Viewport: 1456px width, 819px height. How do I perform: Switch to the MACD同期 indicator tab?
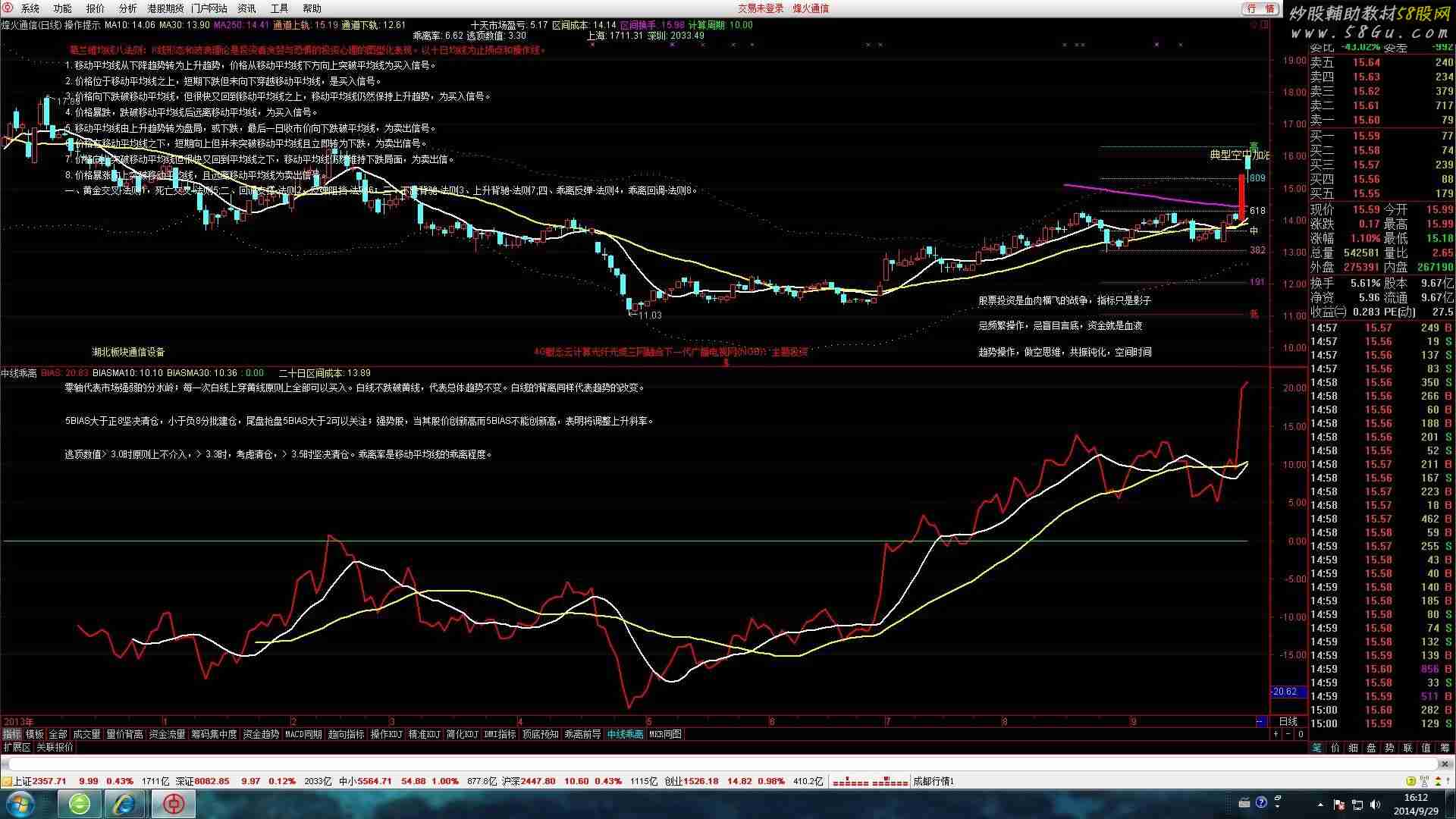(x=303, y=734)
